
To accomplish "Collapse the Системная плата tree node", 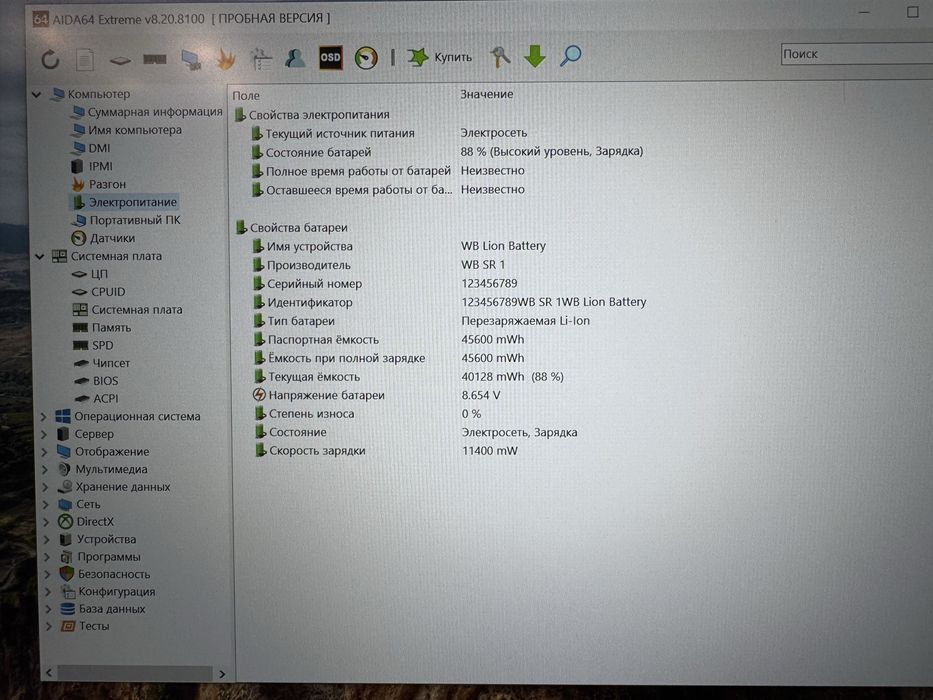I will tap(39, 257).
